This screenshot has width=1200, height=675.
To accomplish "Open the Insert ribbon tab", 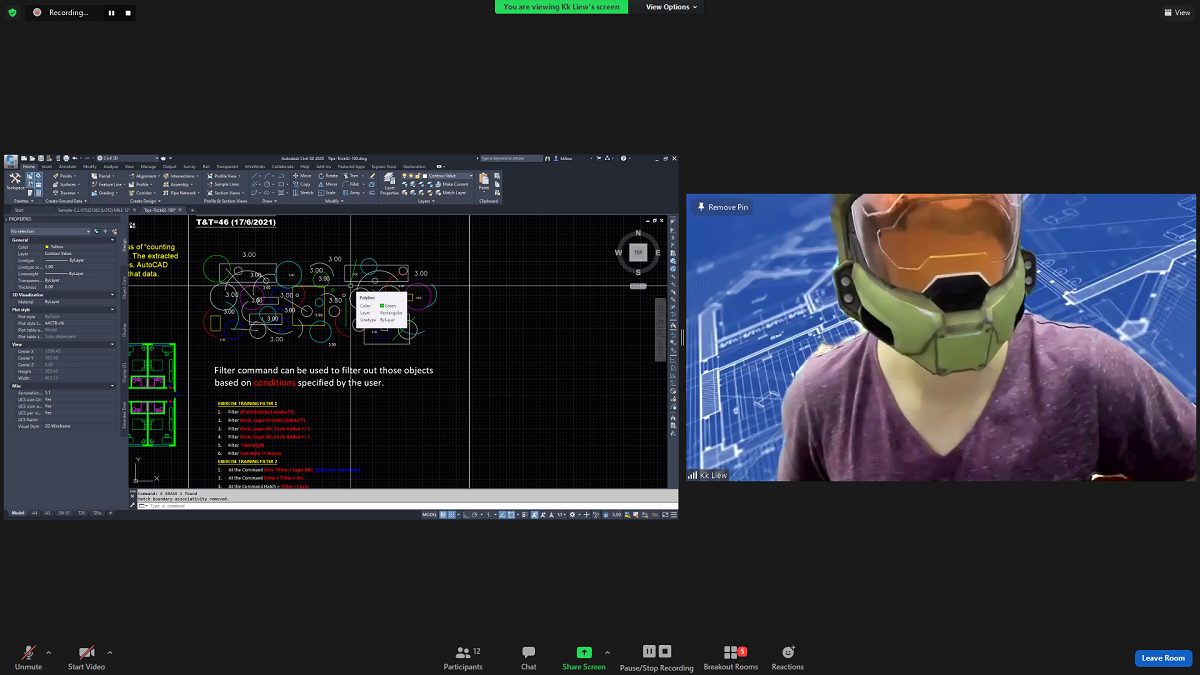I will 46,167.
